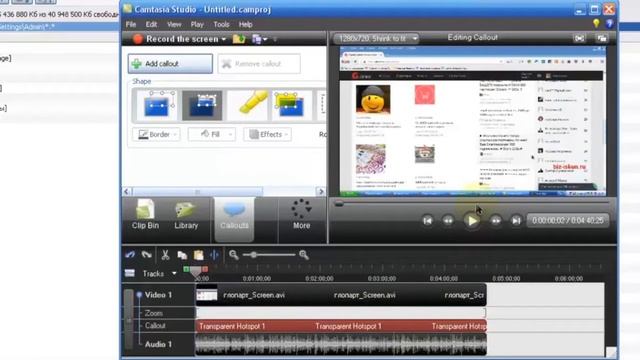Click the Play button in preview
This screenshot has width=640, height=360.
(x=472, y=221)
